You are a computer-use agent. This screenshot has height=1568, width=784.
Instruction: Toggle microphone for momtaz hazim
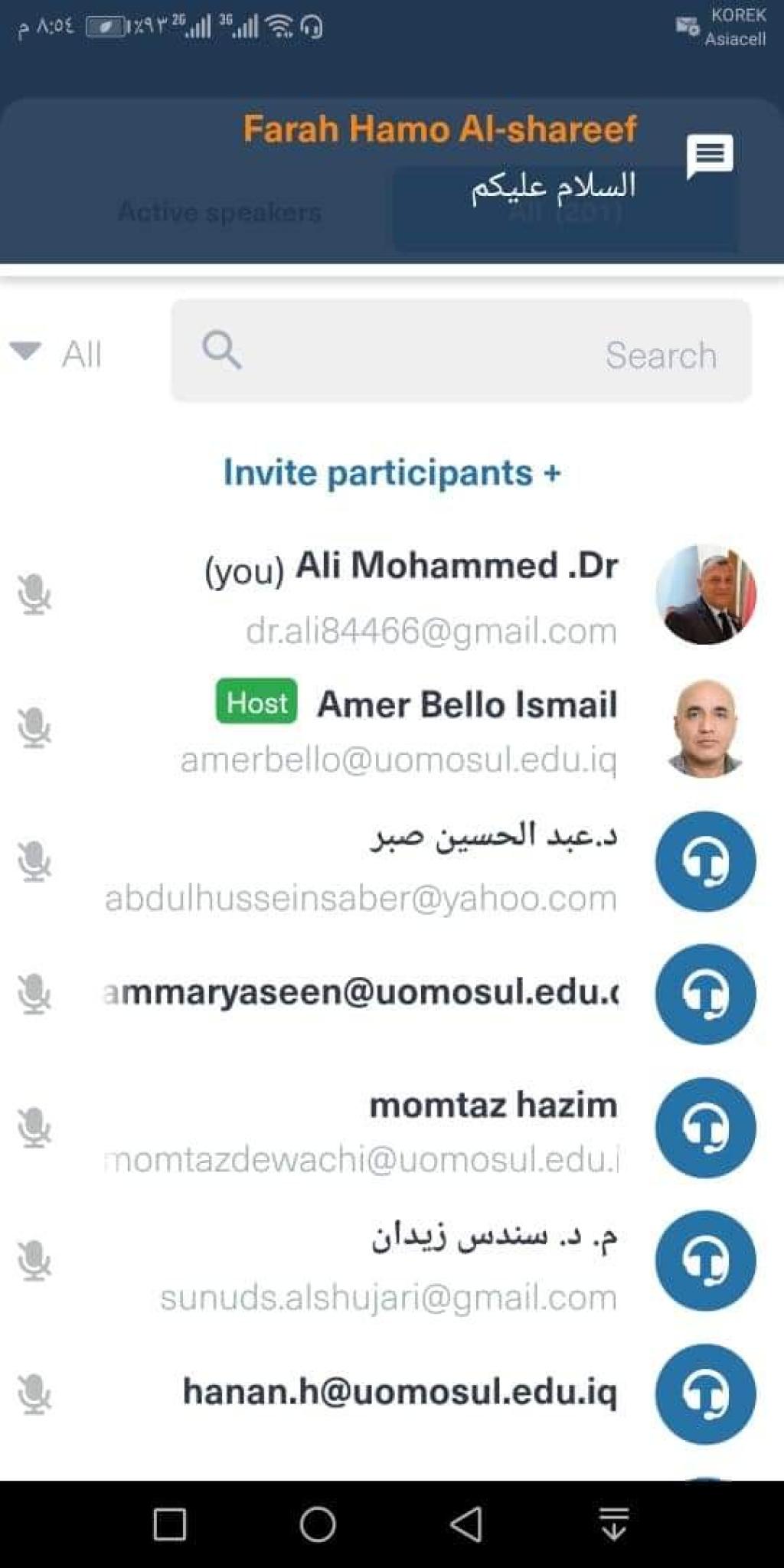pos(34,1127)
